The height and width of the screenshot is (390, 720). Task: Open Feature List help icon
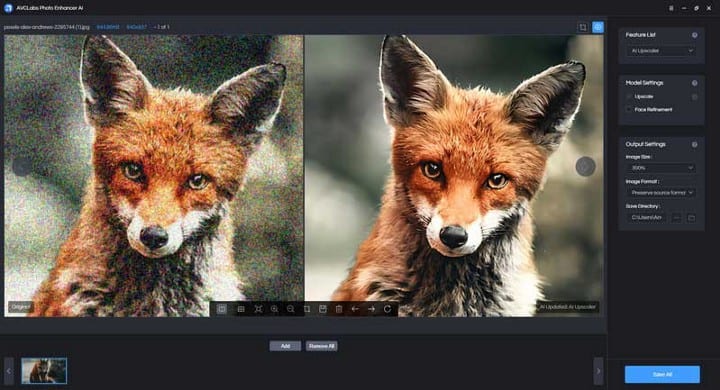pyautogui.click(x=694, y=35)
